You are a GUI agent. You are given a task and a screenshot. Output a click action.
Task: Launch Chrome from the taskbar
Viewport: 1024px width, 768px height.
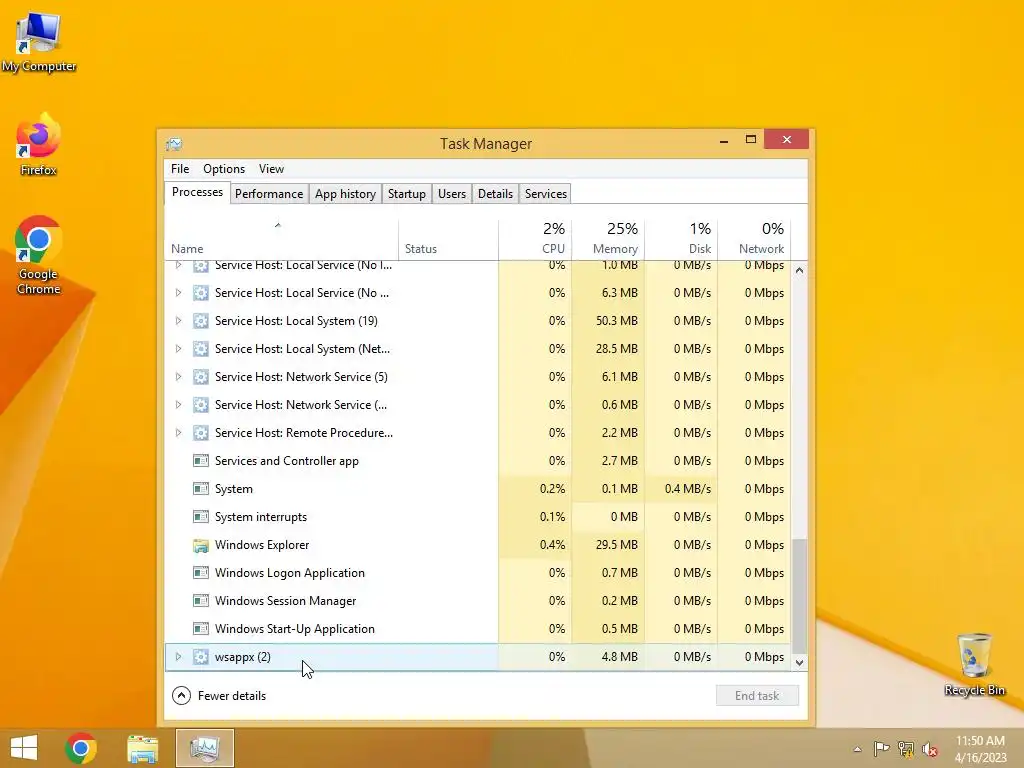pos(81,748)
